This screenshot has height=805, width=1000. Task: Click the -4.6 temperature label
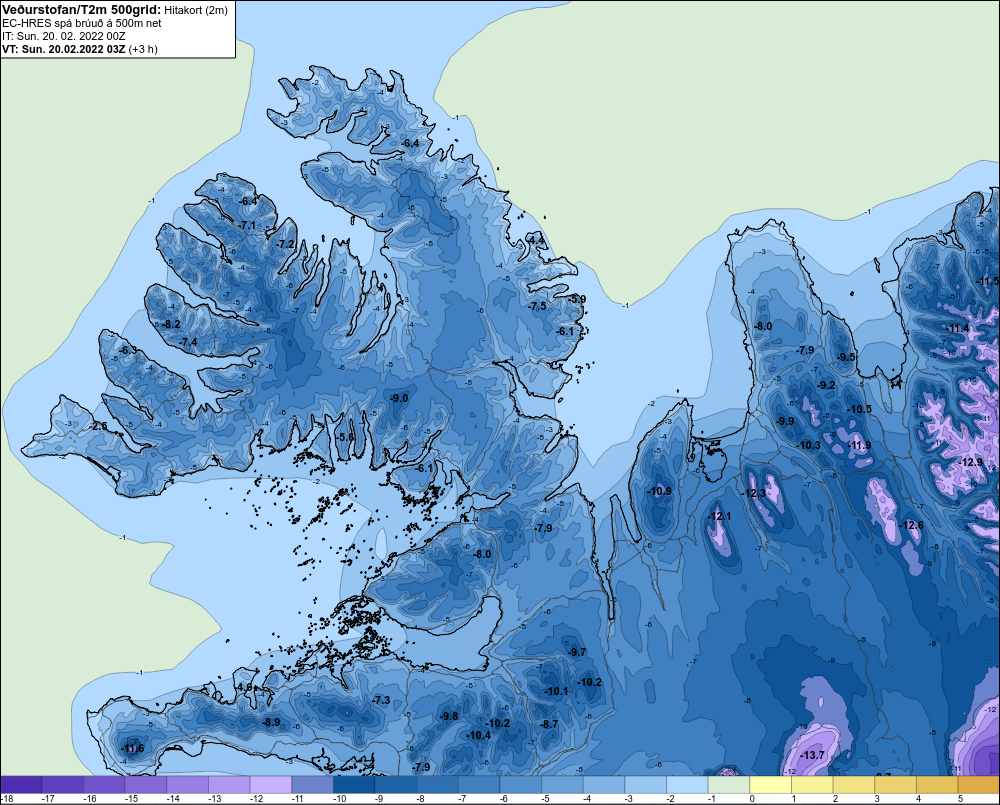click(x=244, y=687)
